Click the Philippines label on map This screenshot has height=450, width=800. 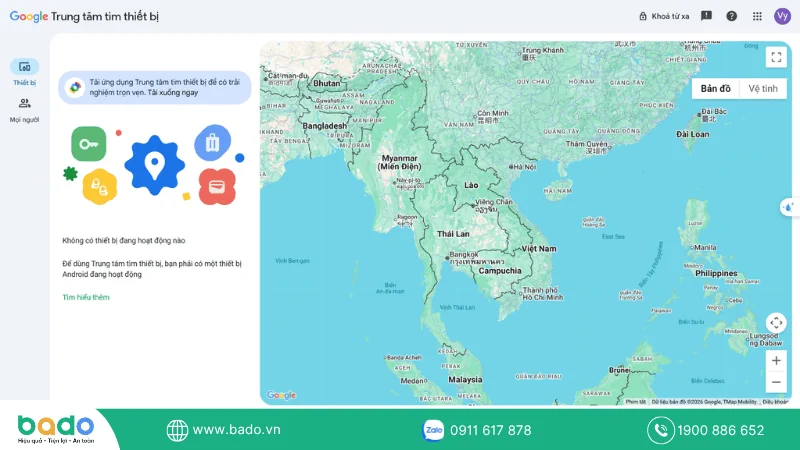point(716,273)
